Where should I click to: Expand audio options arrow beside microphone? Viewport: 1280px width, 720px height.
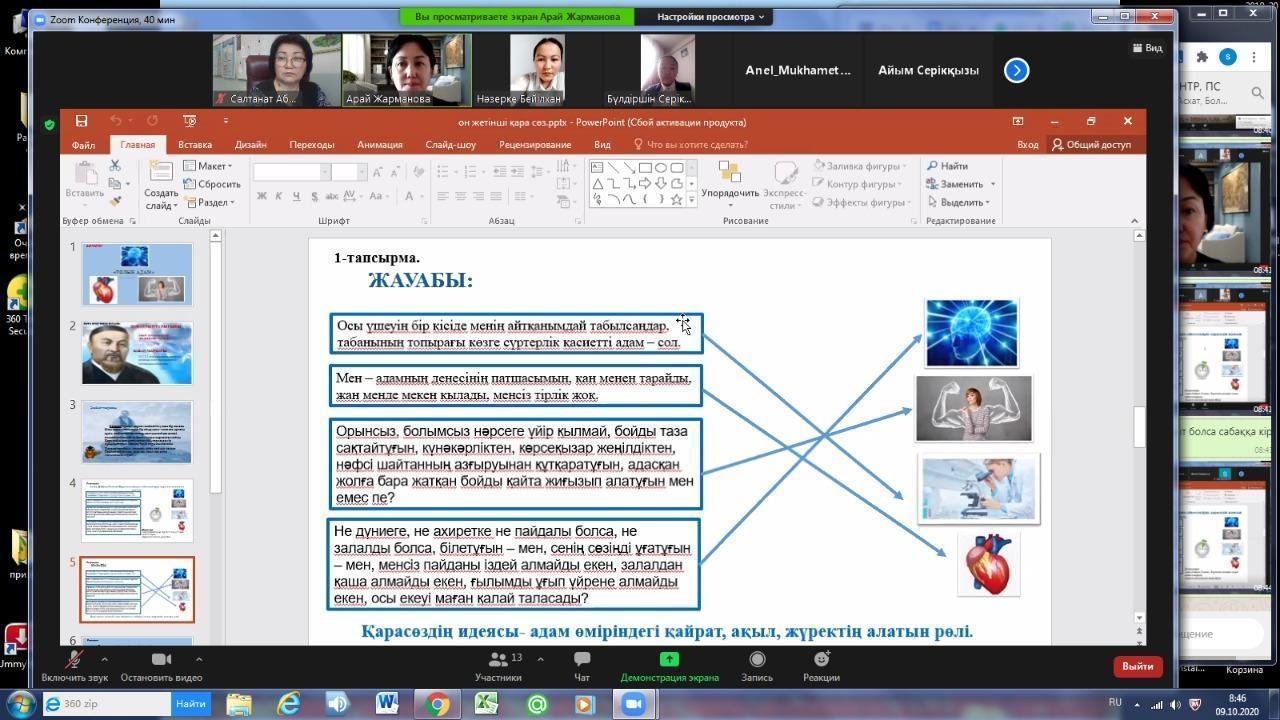click(x=104, y=659)
